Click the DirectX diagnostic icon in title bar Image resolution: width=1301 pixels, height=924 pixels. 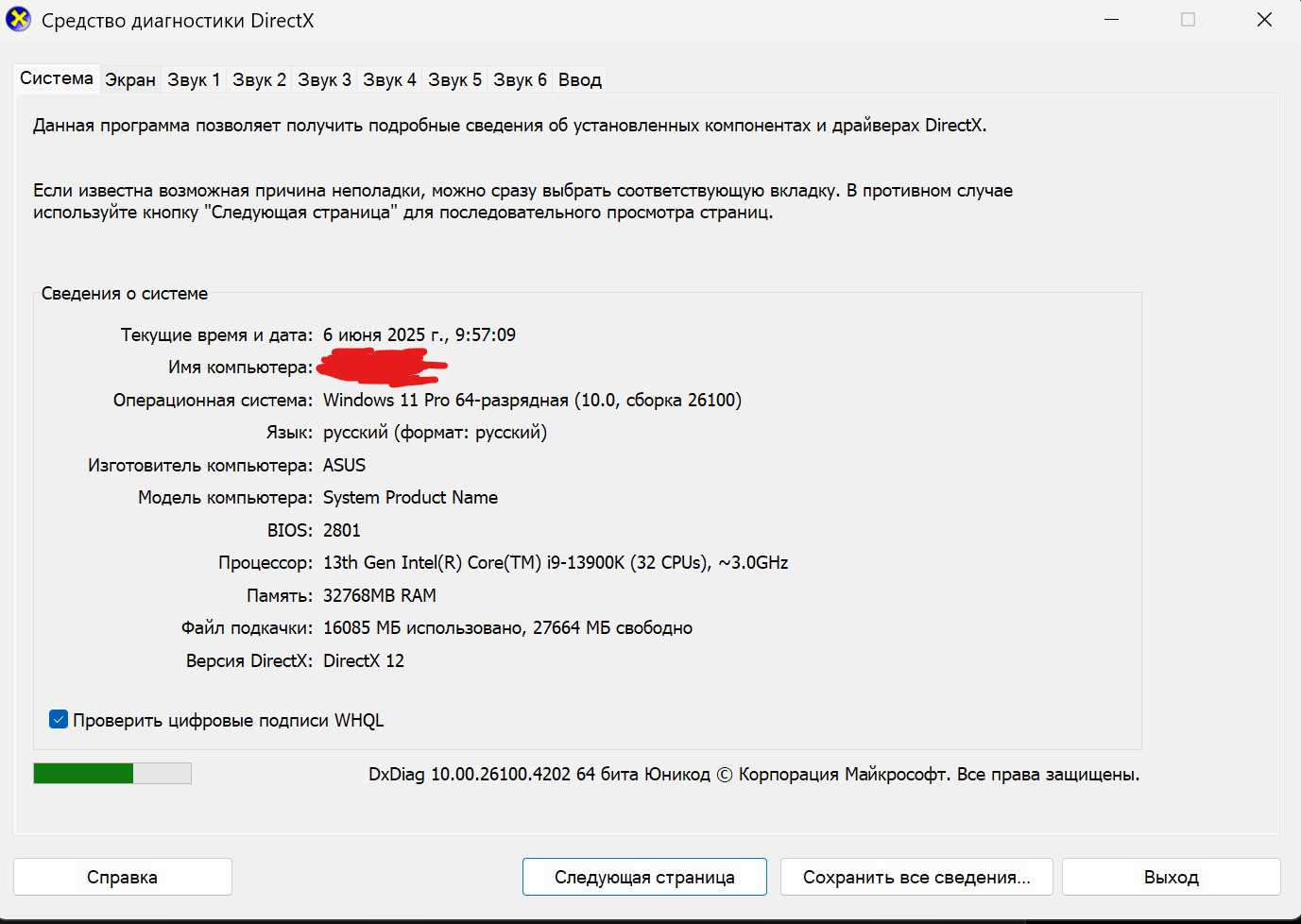18,20
